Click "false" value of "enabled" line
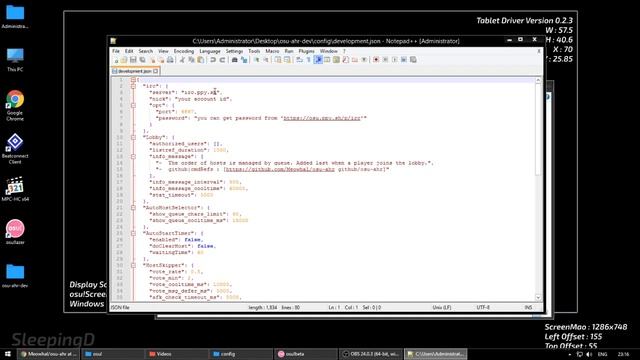The width and height of the screenshot is (640, 360). (x=192, y=240)
